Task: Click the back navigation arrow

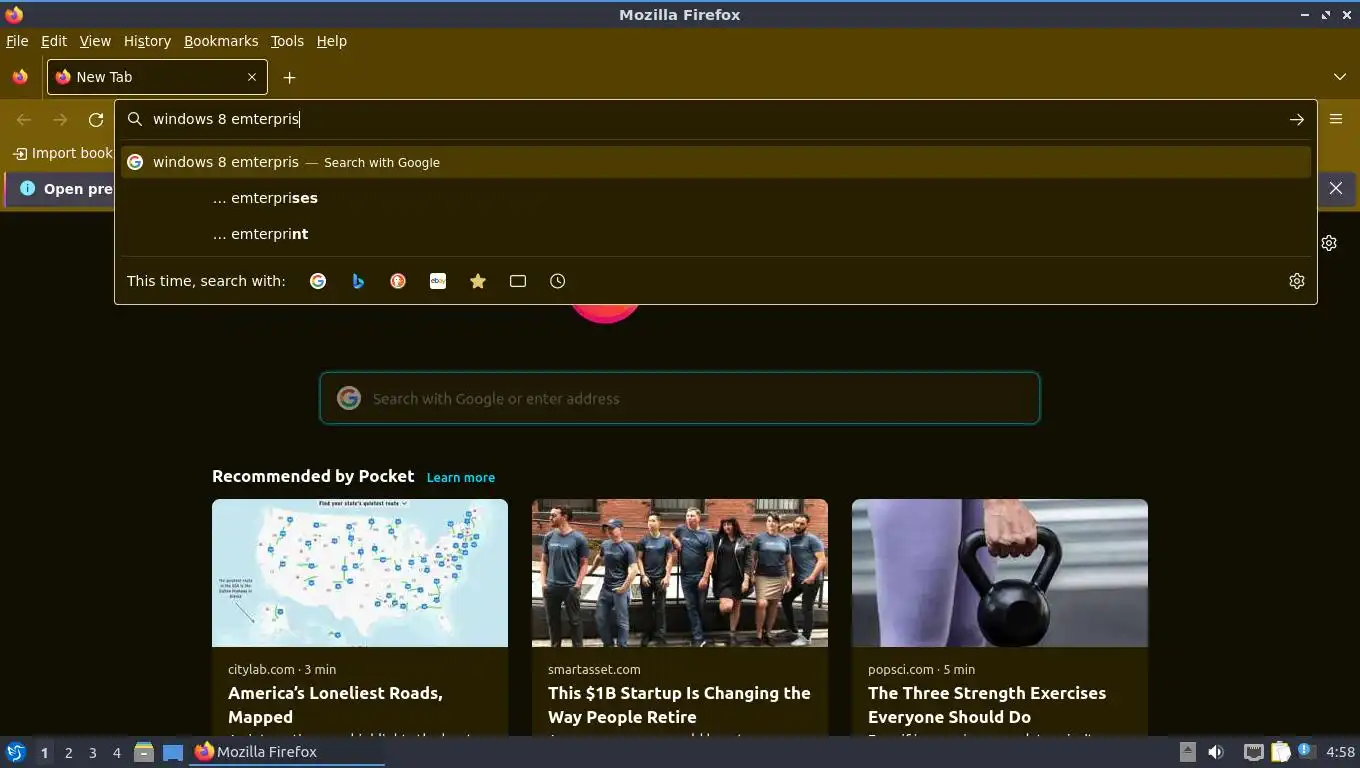Action: [x=24, y=119]
